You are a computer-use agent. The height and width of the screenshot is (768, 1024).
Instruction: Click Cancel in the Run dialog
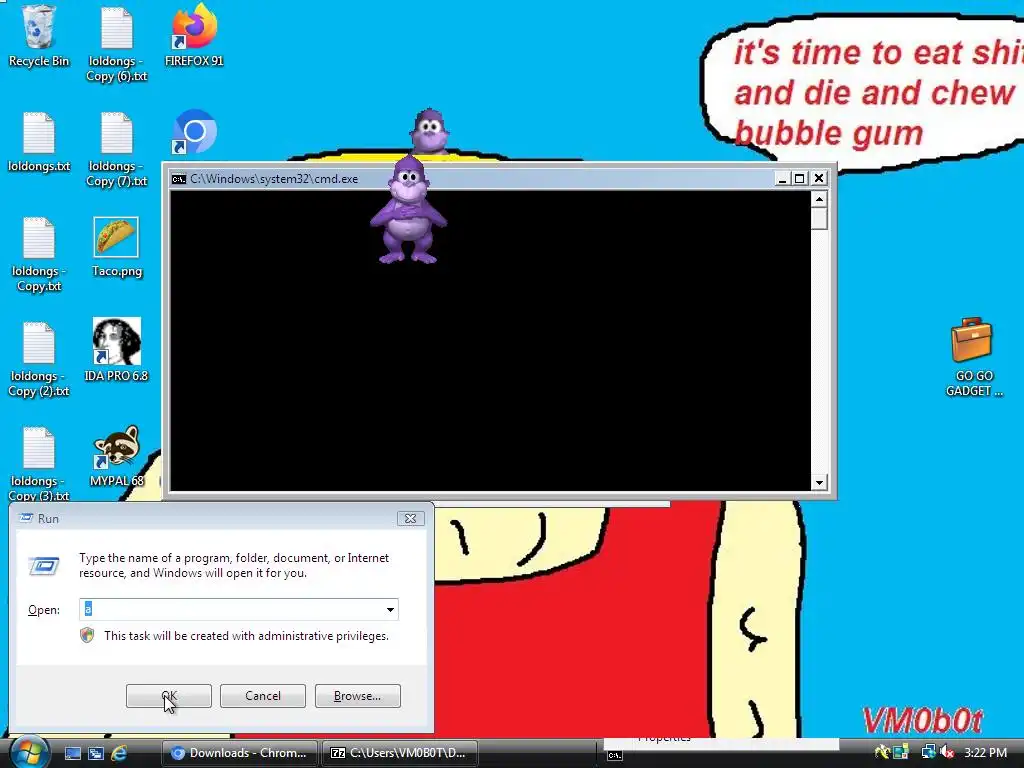(263, 696)
